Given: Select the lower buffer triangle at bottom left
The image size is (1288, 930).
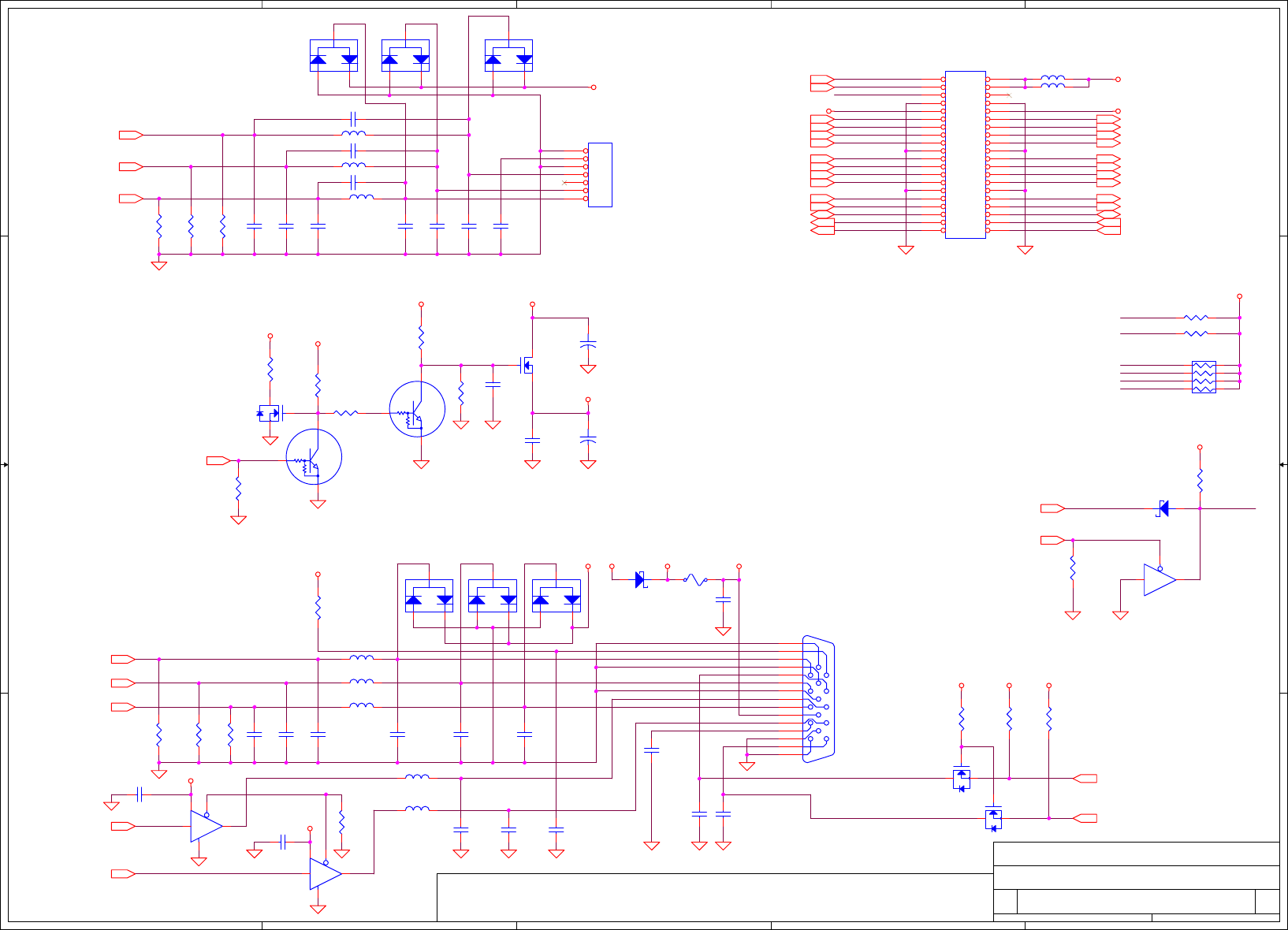Looking at the screenshot, I should click(326, 873).
